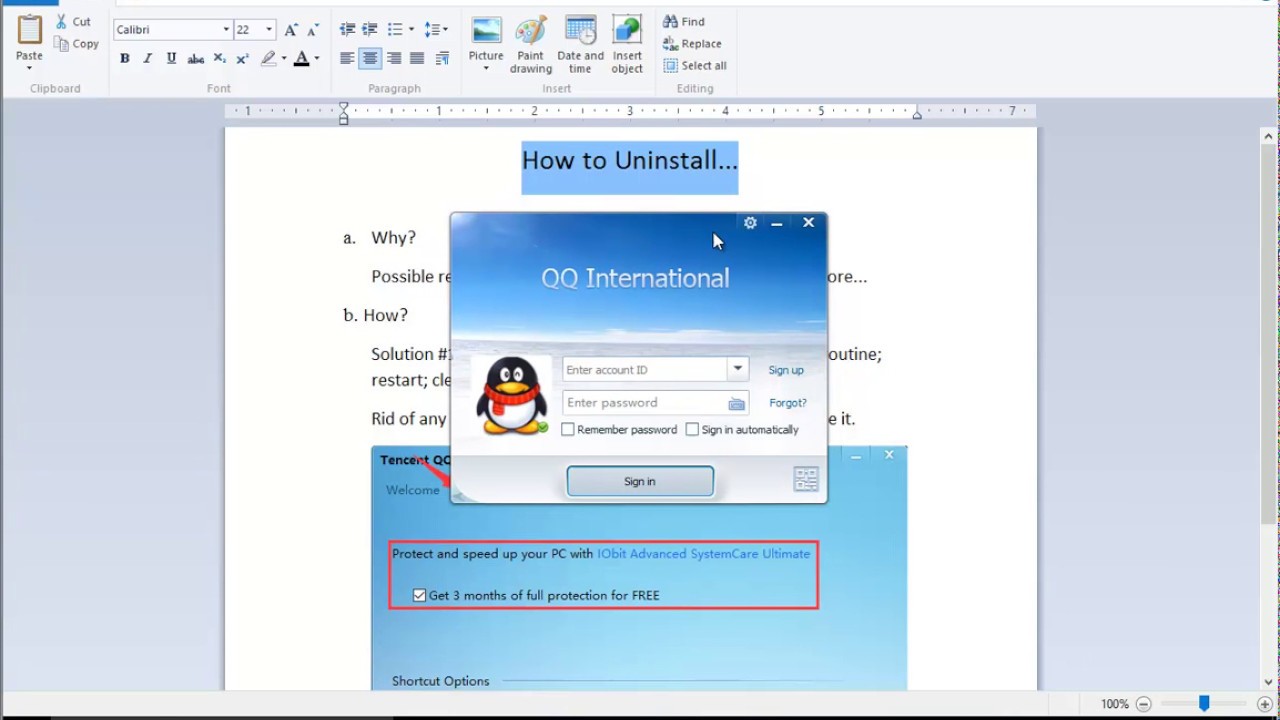Click the scrollbar up arrow
The width and height of the screenshot is (1280, 720).
pyautogui.click(x=1269, y=137)
